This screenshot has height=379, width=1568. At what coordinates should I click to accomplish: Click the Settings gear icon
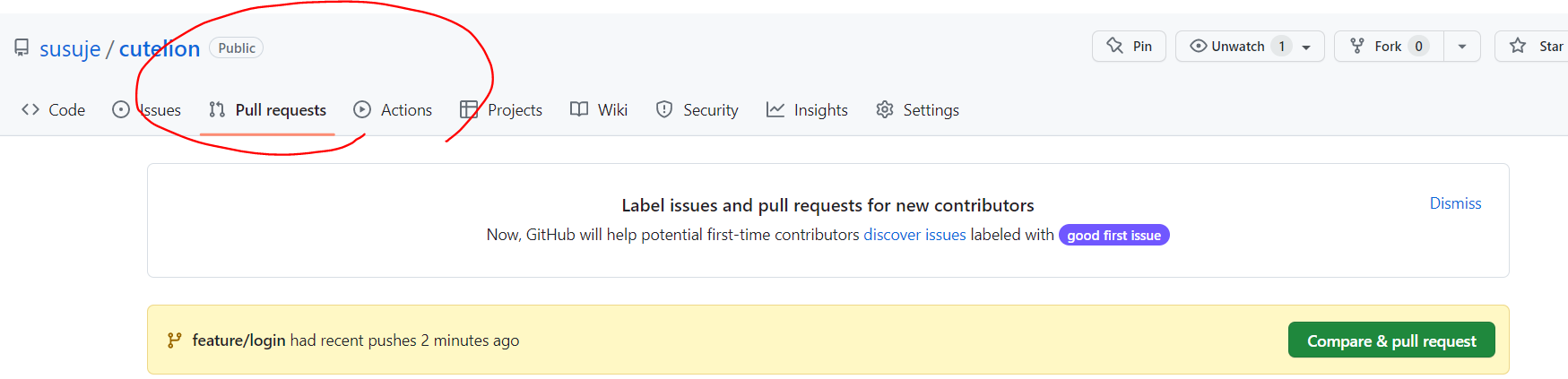pos(885,109)
